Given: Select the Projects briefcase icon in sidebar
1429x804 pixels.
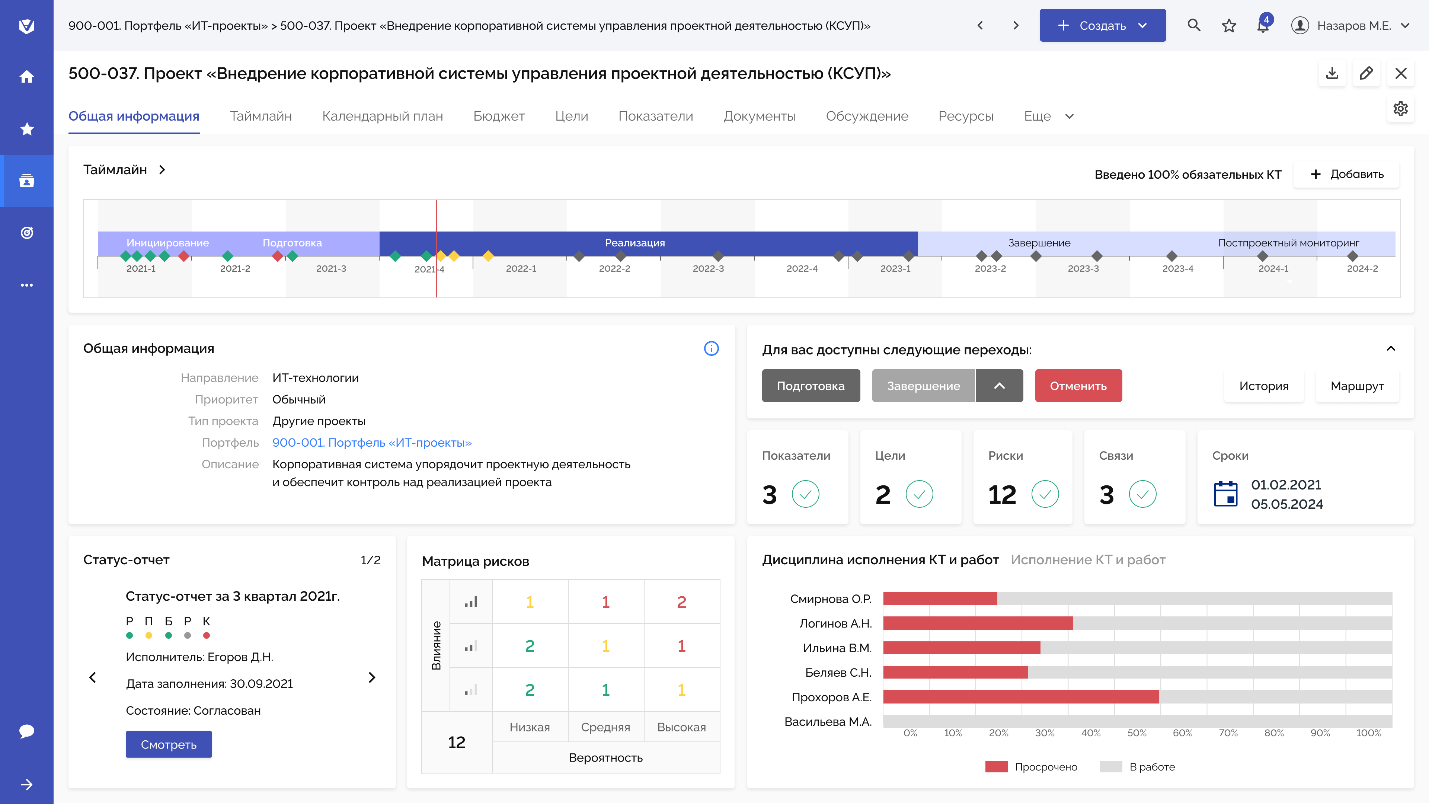Looking at the screenshot, I should (27, 181).
